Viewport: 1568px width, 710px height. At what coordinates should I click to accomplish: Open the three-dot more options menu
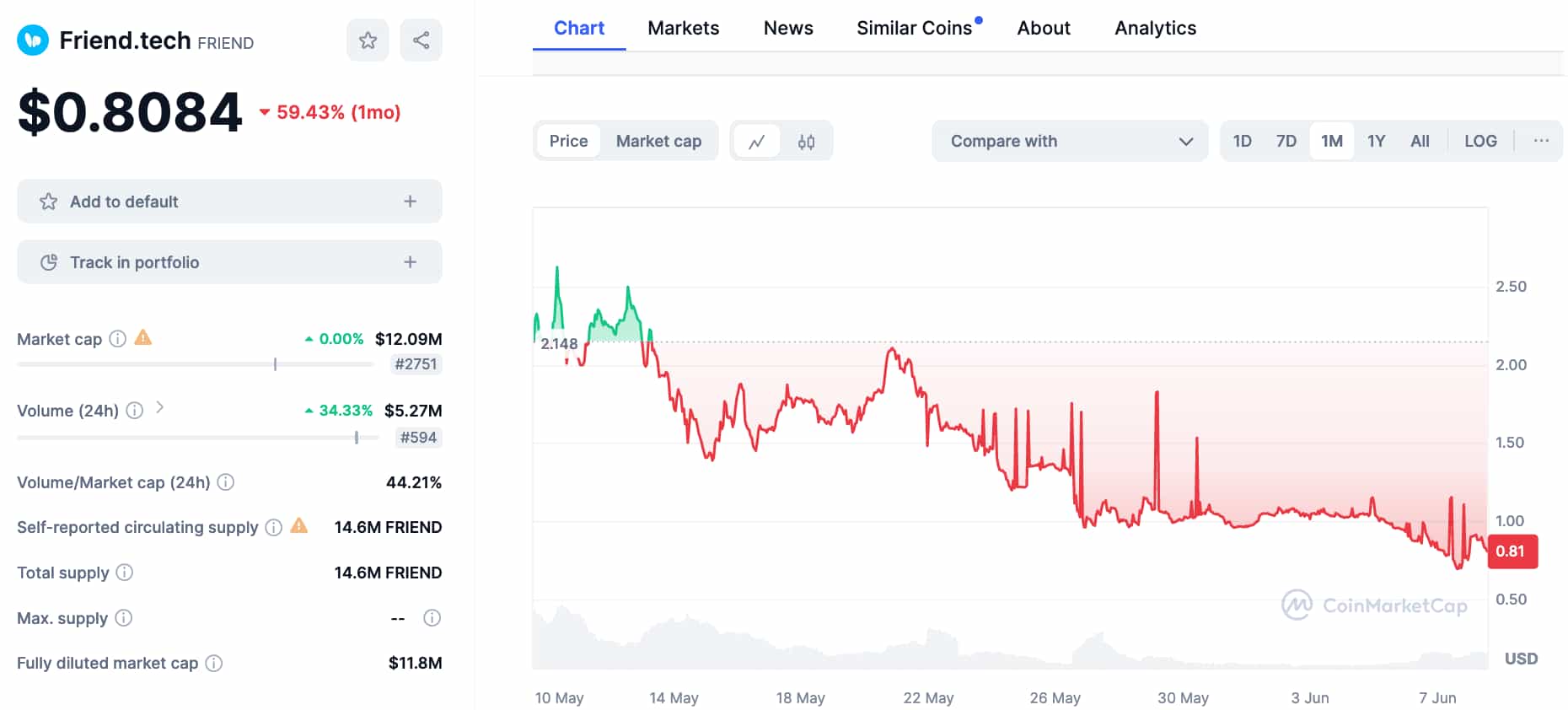1541,142
